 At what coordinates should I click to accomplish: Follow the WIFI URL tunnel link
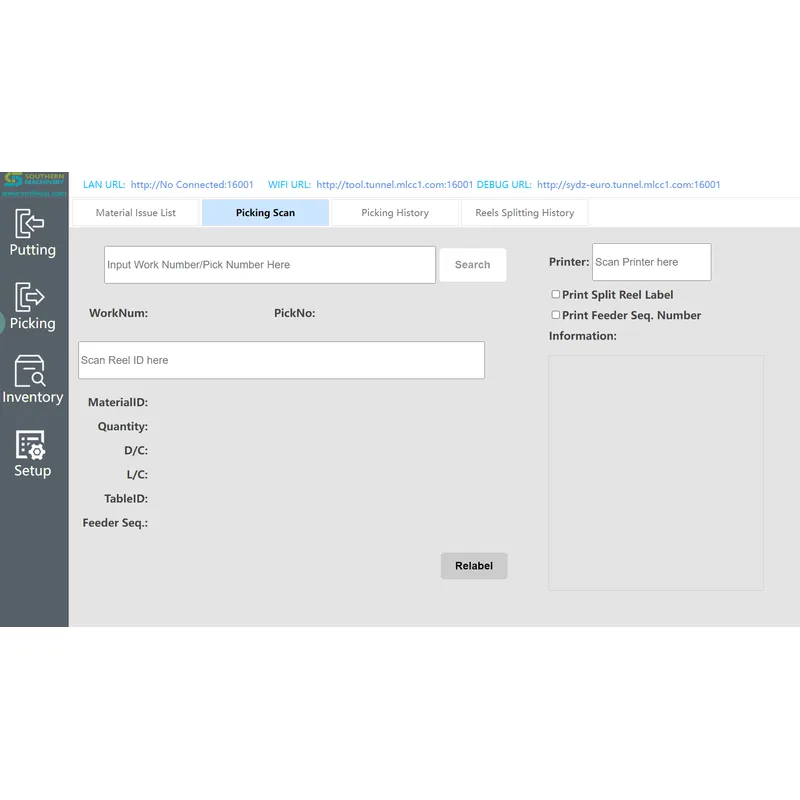[394, 184]
